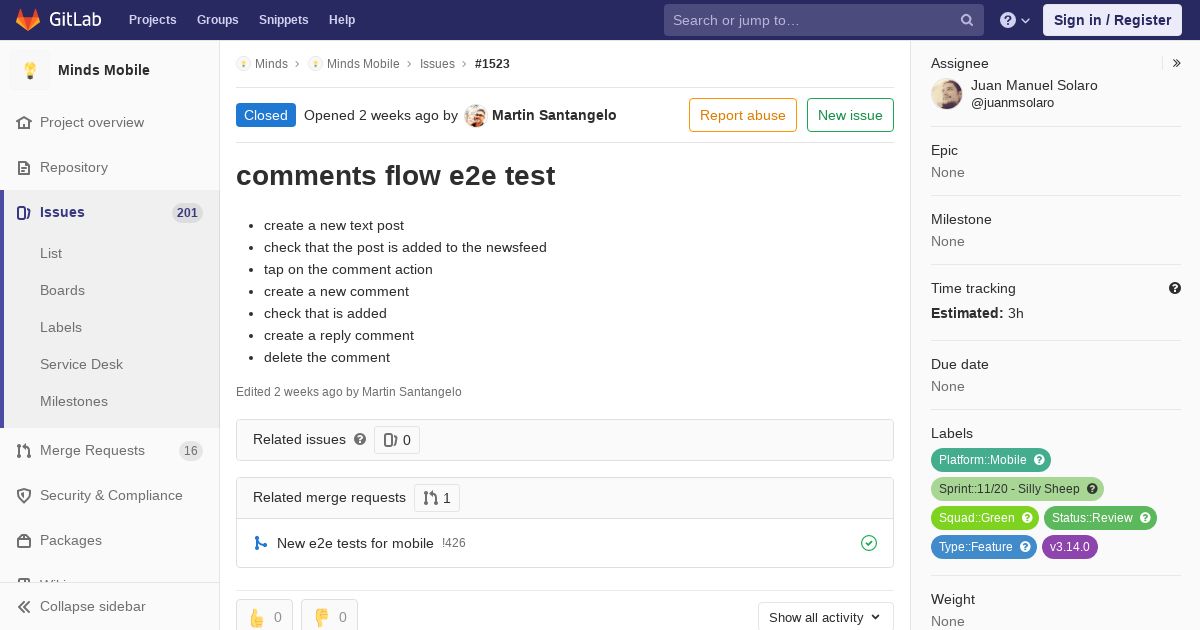Click the search magnifier icon
The height and width of the screenshot is (630, 1200).
tap(967, 20)
